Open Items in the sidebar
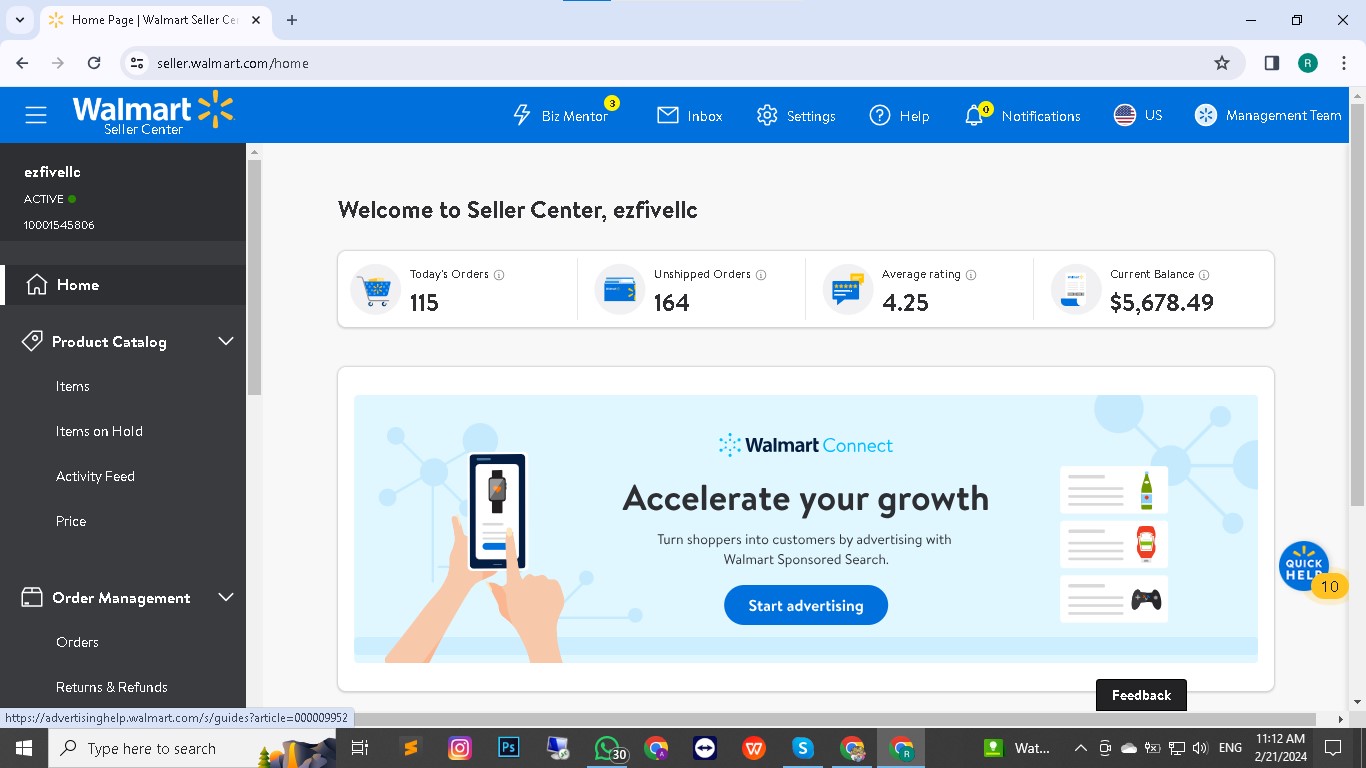 coord(73,387)
